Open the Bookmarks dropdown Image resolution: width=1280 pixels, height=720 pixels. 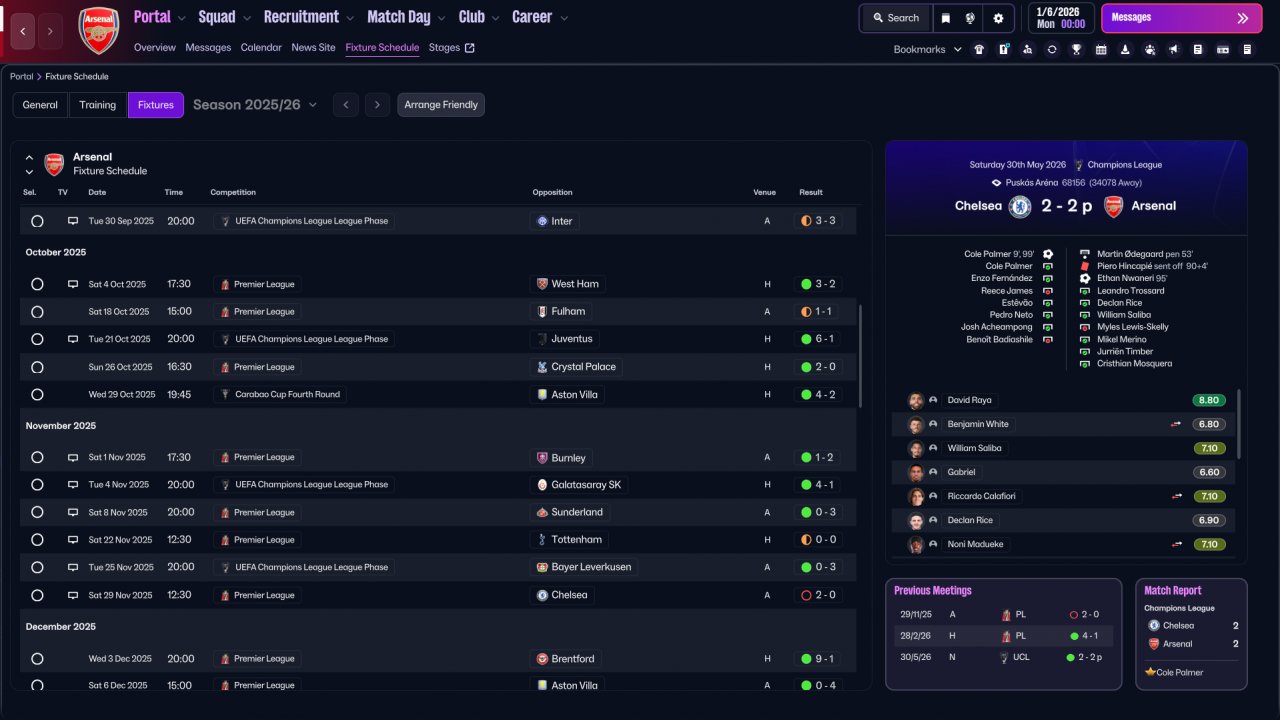(928, 49)
